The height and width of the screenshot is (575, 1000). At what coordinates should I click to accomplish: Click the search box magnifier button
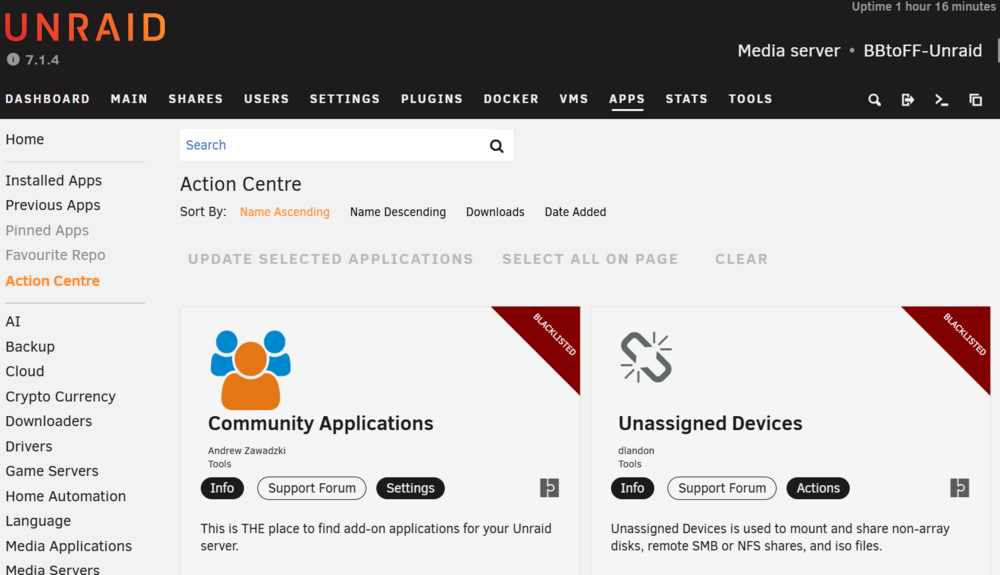(x=497, y=146)
